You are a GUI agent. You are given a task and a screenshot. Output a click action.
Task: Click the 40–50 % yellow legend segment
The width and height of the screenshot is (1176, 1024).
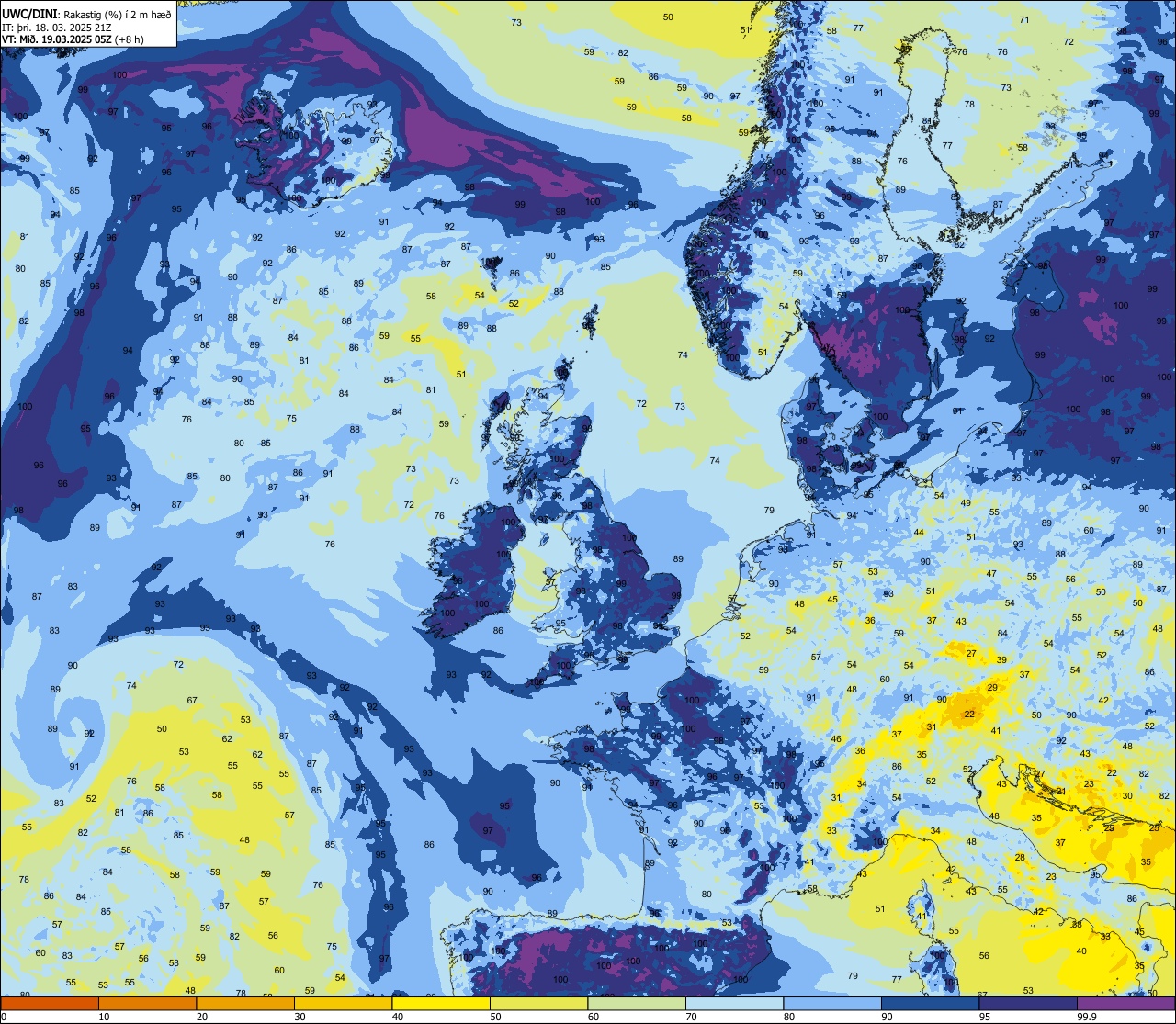441,1003
